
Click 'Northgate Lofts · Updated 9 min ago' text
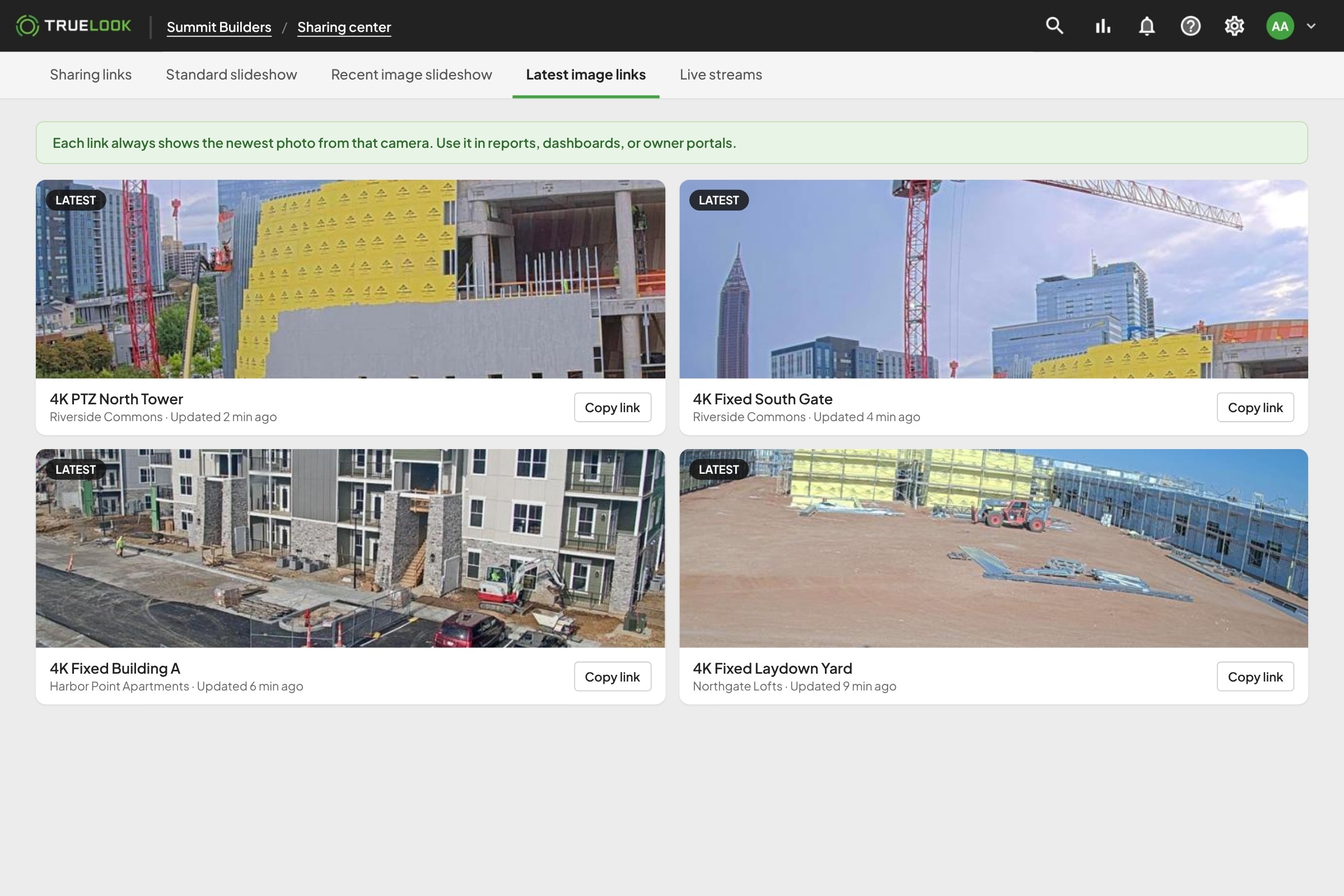pos(794,685)
